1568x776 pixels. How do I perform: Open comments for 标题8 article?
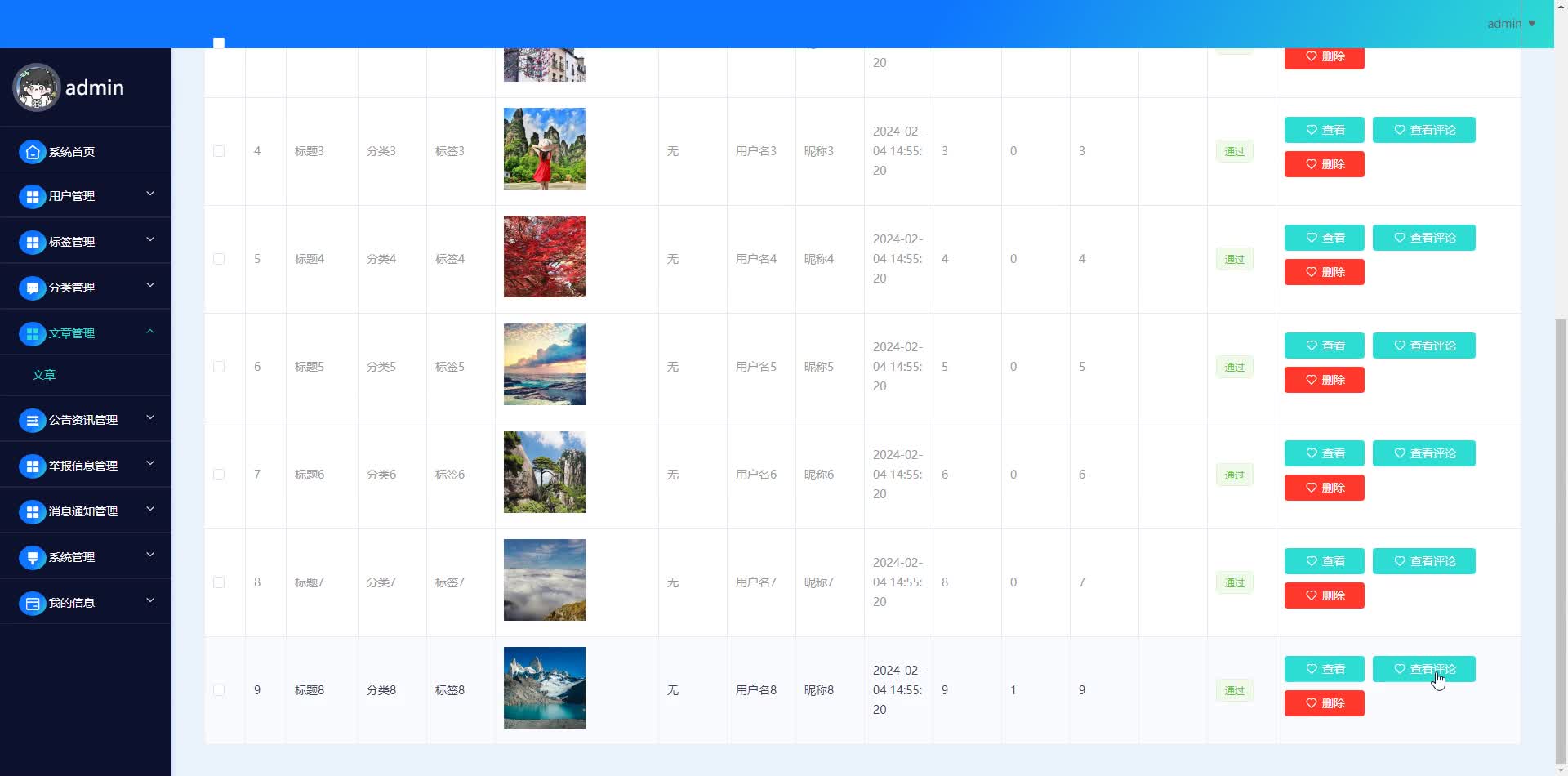coord(1424,669)
